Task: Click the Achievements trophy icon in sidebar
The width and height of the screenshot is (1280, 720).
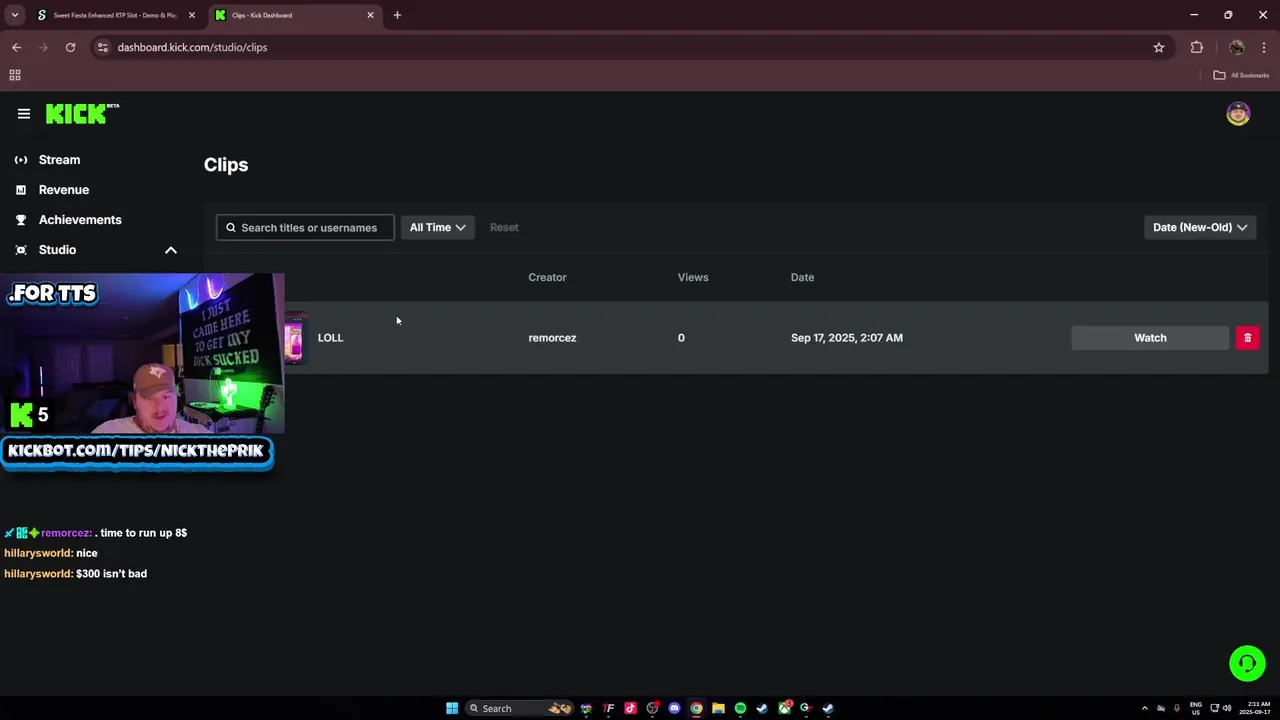Action: tap(21, 220)
